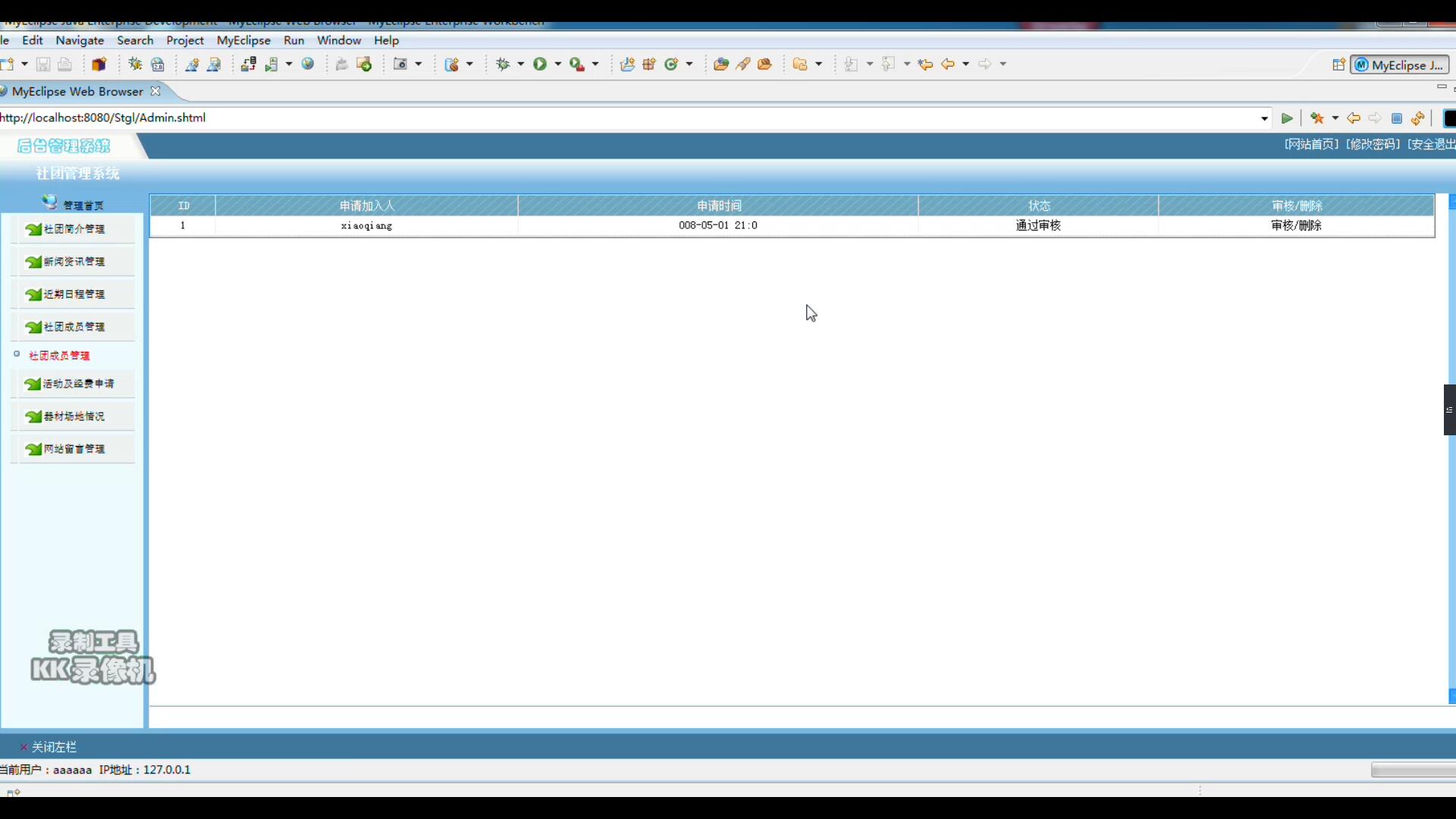The image size is (1456, 819).
Task: Click the browser Back arrow icon
Action: pos(1354,118)
